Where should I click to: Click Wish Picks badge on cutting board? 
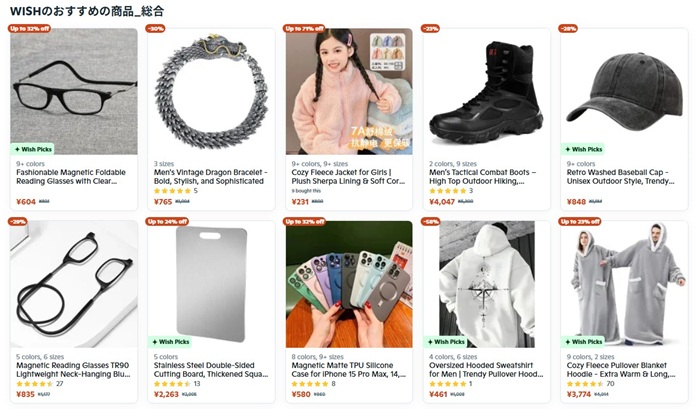(170, 342)
